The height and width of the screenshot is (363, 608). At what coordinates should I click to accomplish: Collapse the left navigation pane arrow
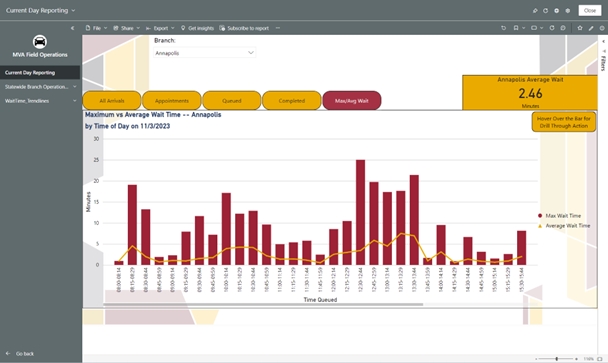point(72,28)
